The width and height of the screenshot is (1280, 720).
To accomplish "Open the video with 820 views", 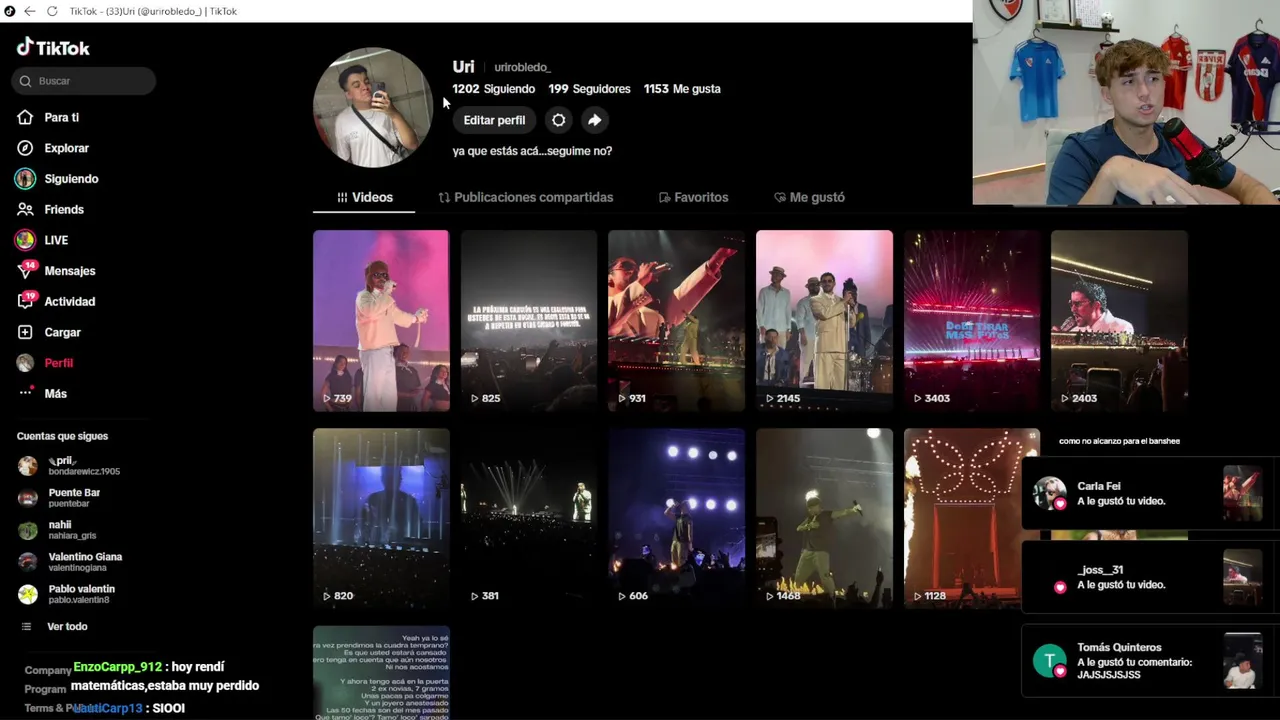I will [381, 518].
